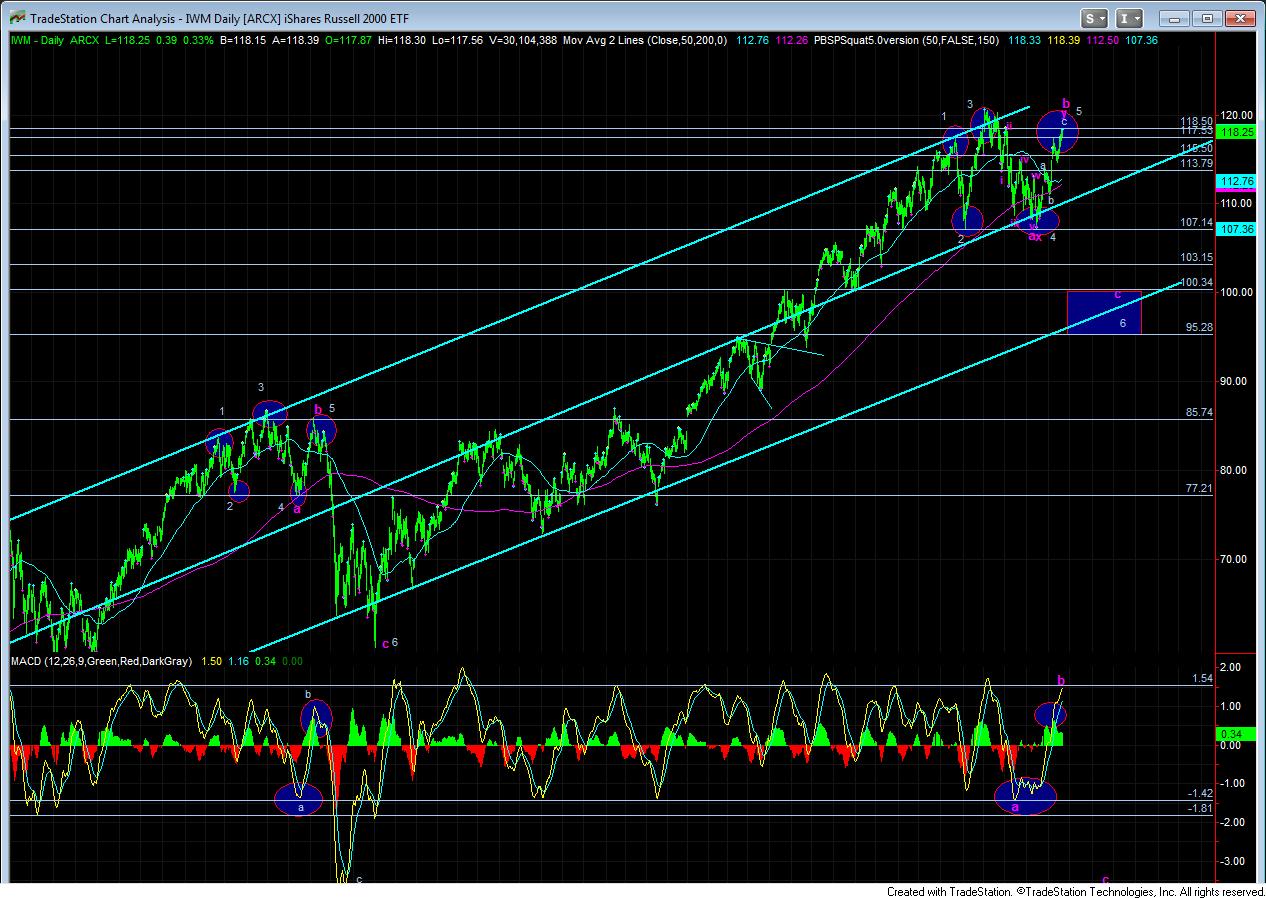Click the cyan '1.16' MACD value
This screenshot has height=898, width=1266.
coord(238,662)
